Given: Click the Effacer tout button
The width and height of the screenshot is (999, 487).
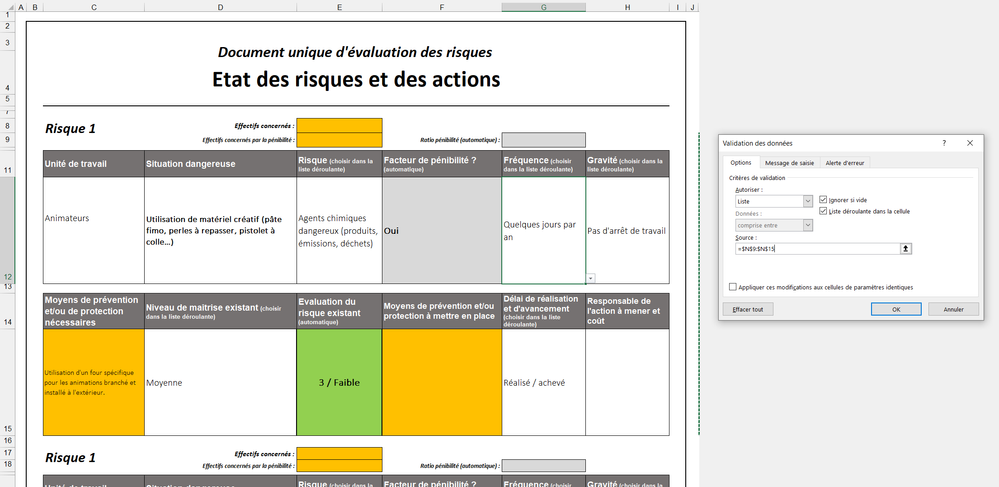Looking at the screenshot, I should coord(748,309).
